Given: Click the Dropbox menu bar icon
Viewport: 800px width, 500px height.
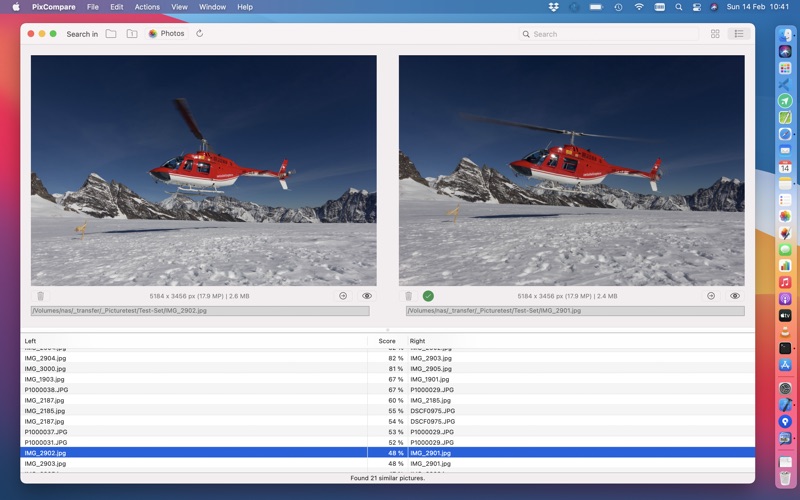Looking at the screenshot, I should click(554, 7).
